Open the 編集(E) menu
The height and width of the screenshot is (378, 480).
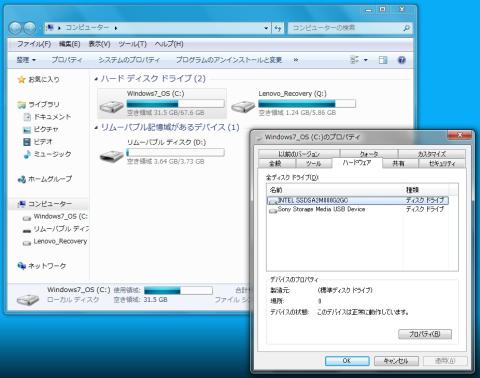[x=69, y=44]
